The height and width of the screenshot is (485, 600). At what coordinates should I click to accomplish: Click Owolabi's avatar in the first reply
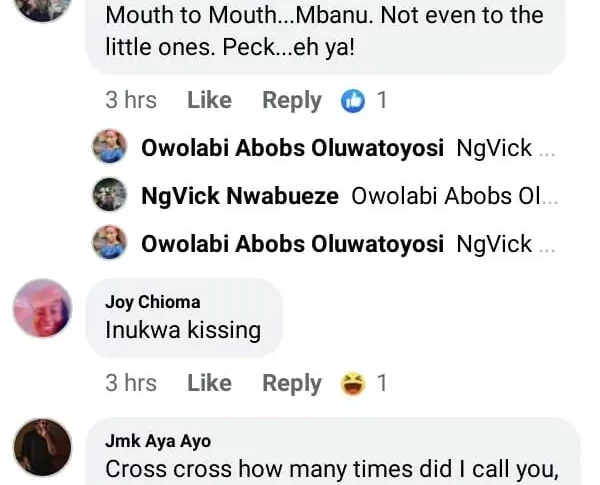(x=109, y=148)
